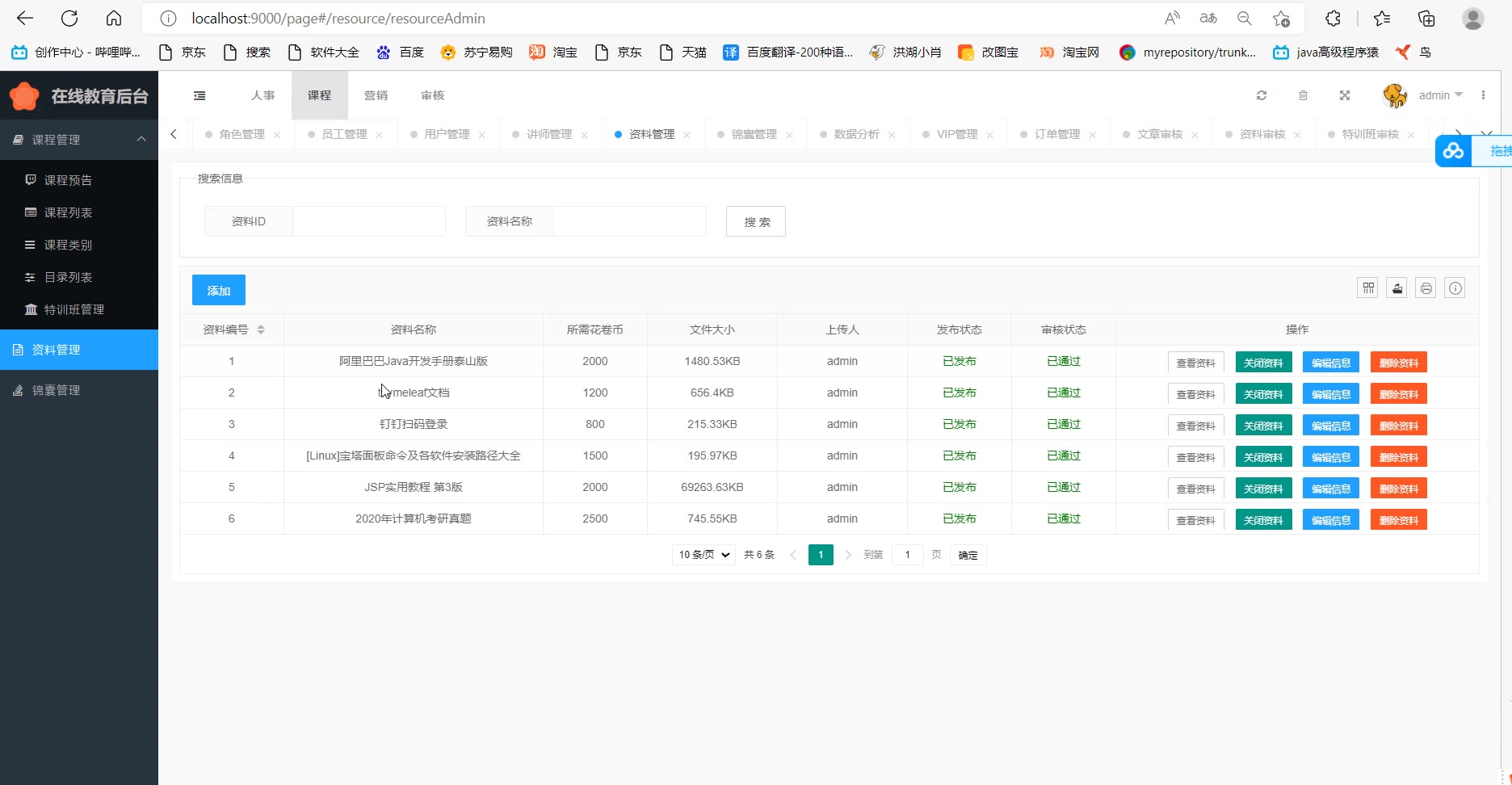
Task: Select 课程列表 in the sidebar
Action: coord(68,212)
